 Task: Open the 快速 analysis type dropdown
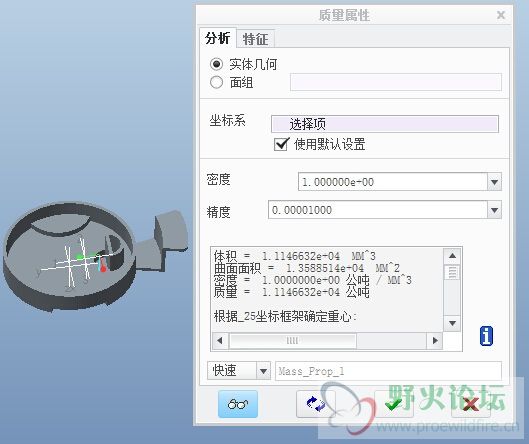(239, 371)
